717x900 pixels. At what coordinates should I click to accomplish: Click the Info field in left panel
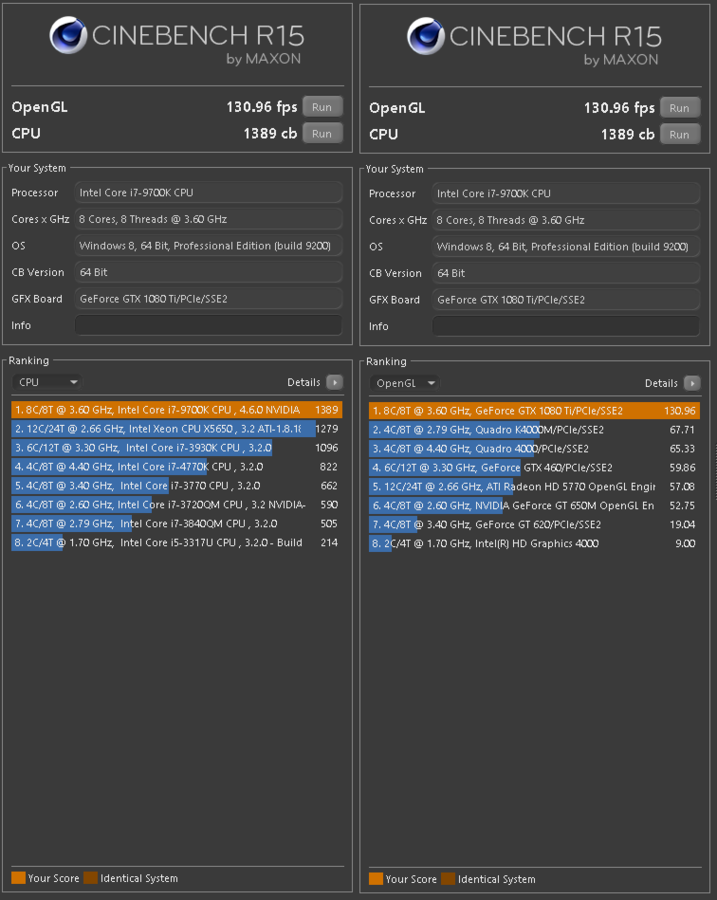[x=208, y=325]
